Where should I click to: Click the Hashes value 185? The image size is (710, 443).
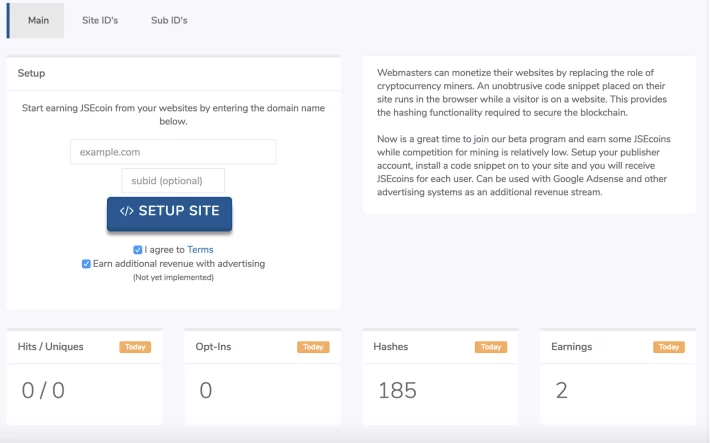pos(397,390)
